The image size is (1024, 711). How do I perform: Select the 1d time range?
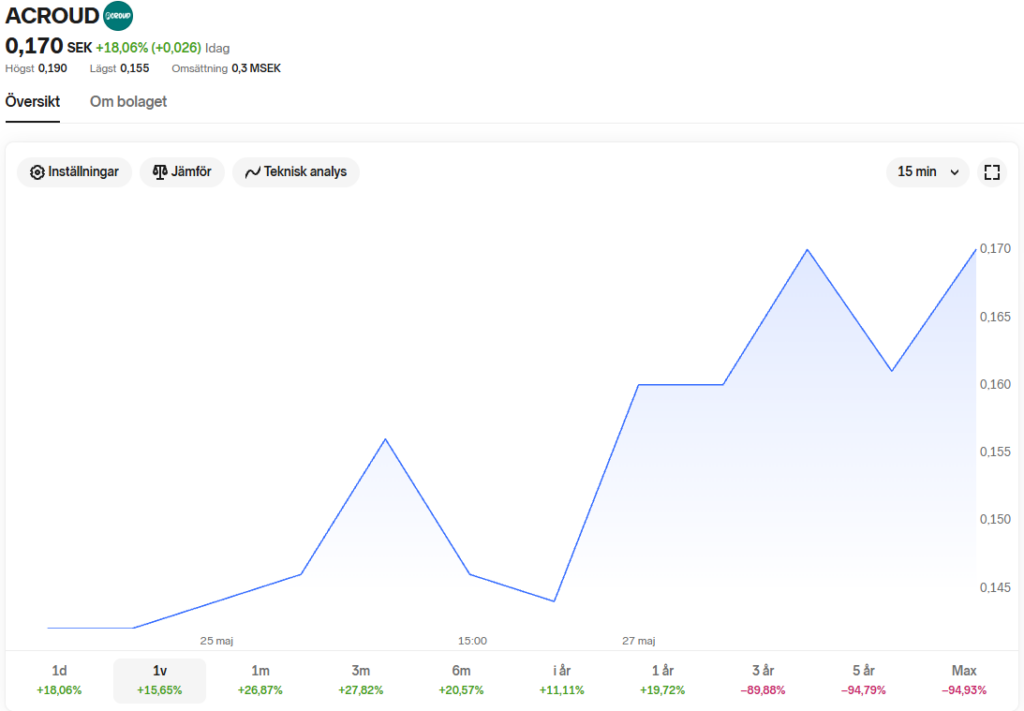tap(59, 680)
